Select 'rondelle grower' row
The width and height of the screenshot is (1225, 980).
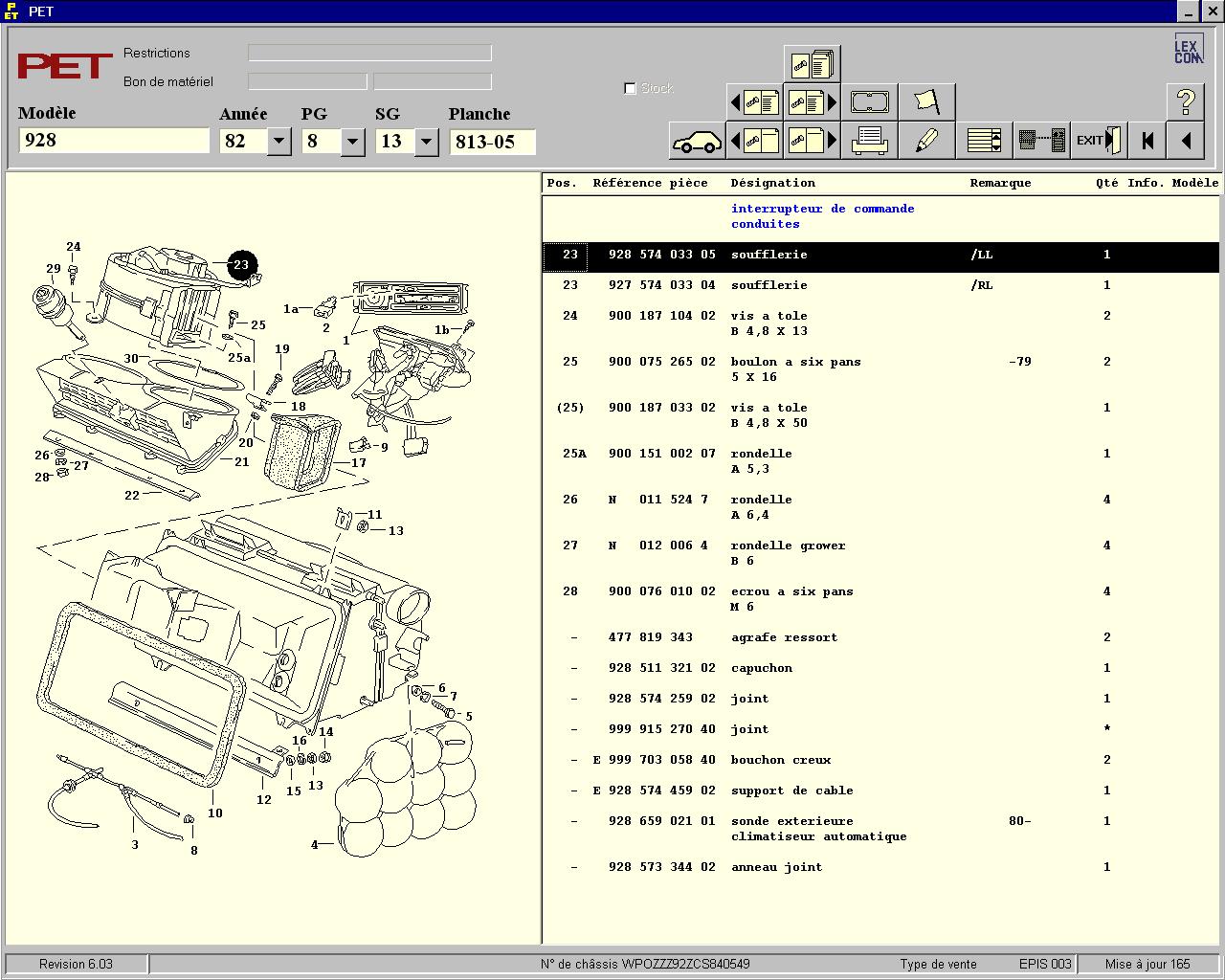pos(881,553)
